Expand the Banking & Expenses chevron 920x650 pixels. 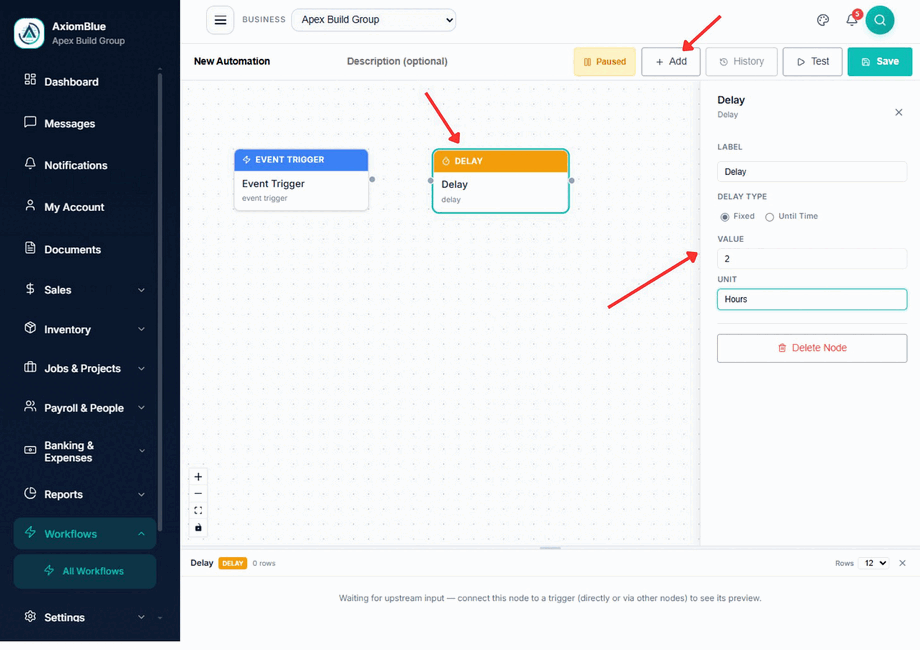pos(141,451)
